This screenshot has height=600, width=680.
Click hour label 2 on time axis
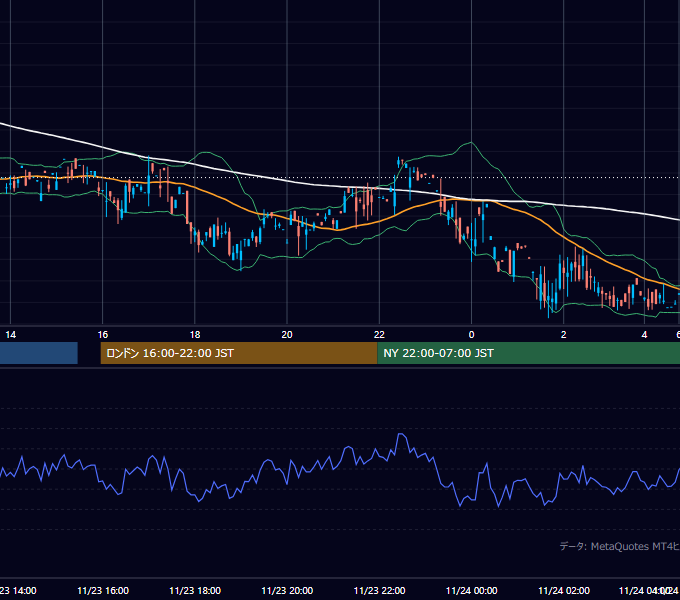(x=563, y=334)
